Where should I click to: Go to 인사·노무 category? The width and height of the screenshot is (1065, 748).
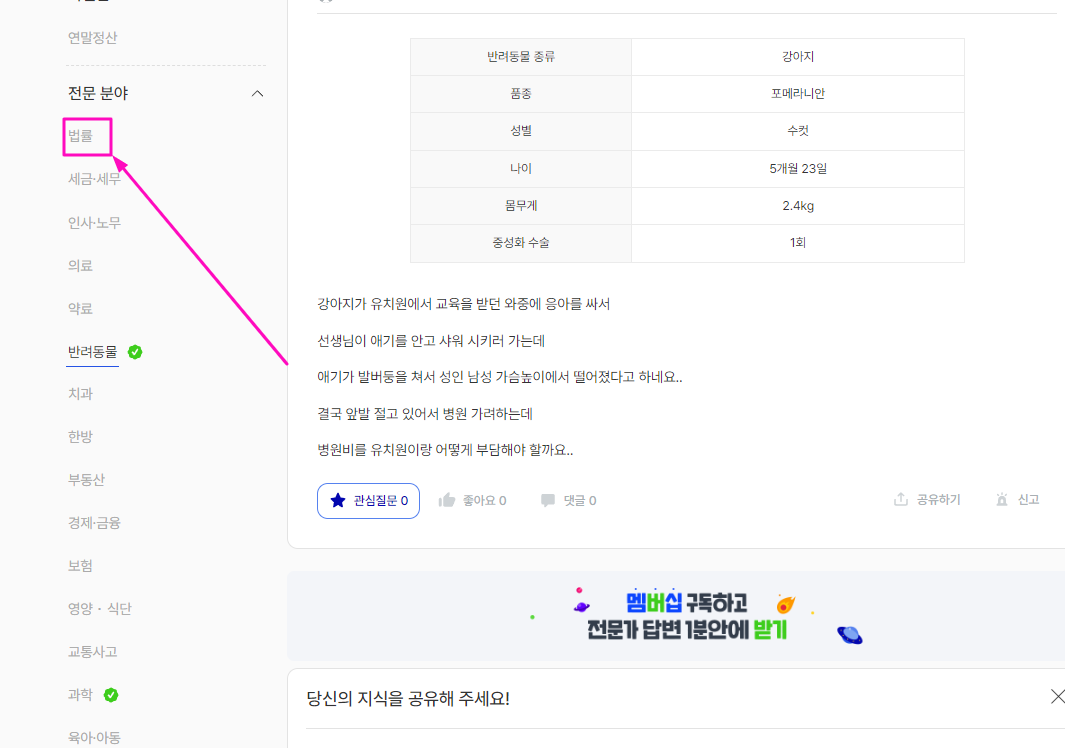[x=94, y=222]
